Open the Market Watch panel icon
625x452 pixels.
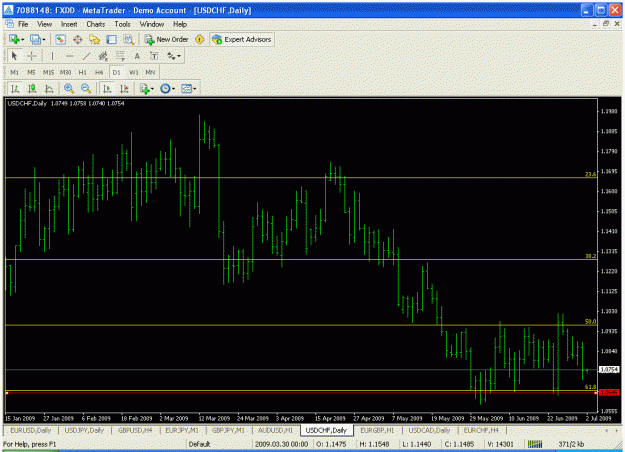[61, 39]
